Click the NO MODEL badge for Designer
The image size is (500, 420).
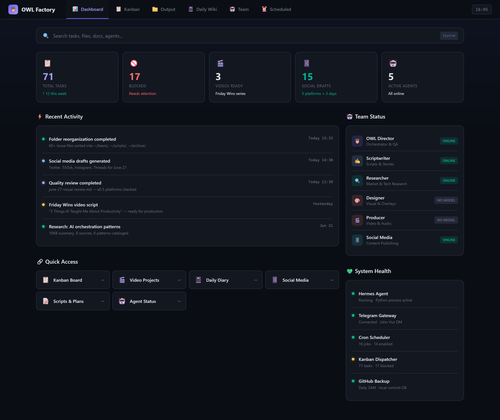[x=446, y=200]
